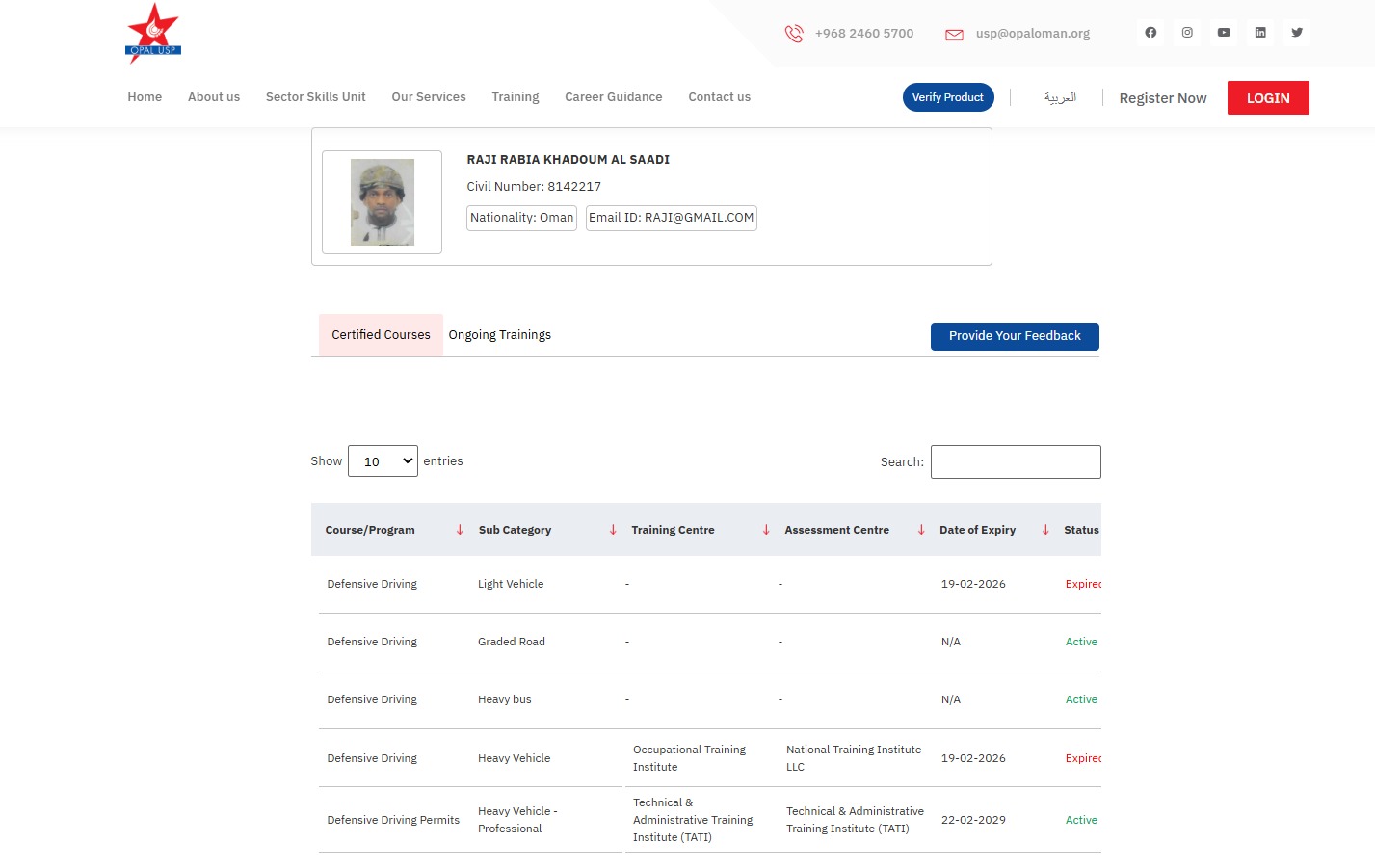
Task: Open the YouTube social icon
Action: (1224, 33)
